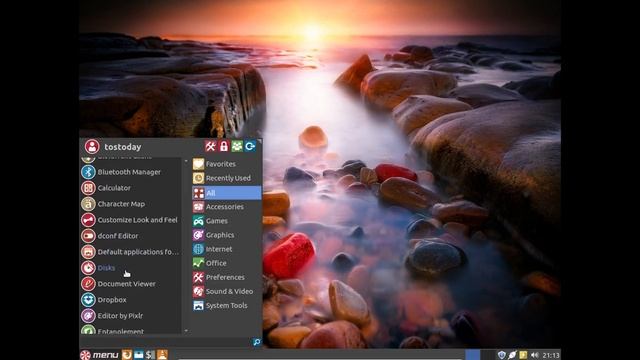
Task: Open Default applications entry
Action: pyautogui.click(x=130, y=252)
